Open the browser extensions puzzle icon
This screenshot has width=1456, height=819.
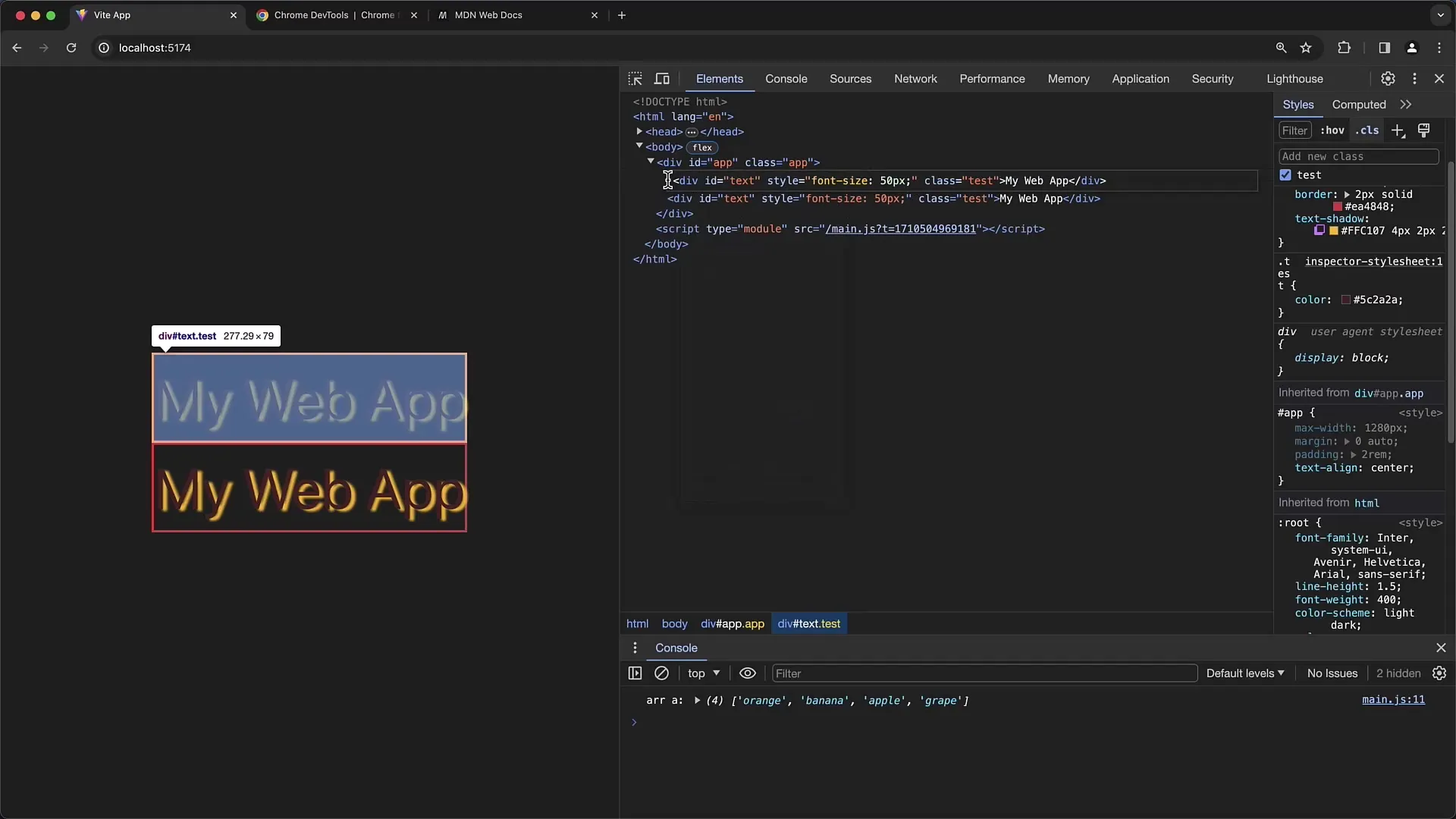coord(1344,48)
